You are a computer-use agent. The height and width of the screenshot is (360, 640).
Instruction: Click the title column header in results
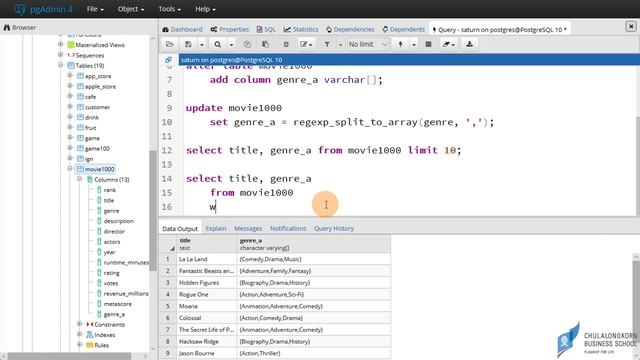pos(207,244)
